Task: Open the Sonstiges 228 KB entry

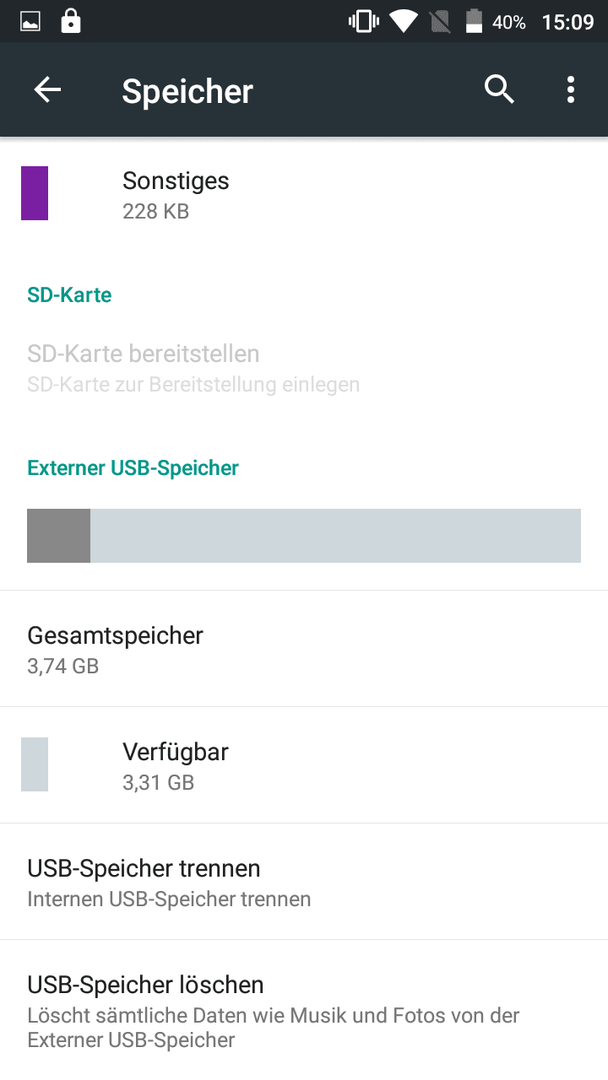Action: [x=304, y=194]
